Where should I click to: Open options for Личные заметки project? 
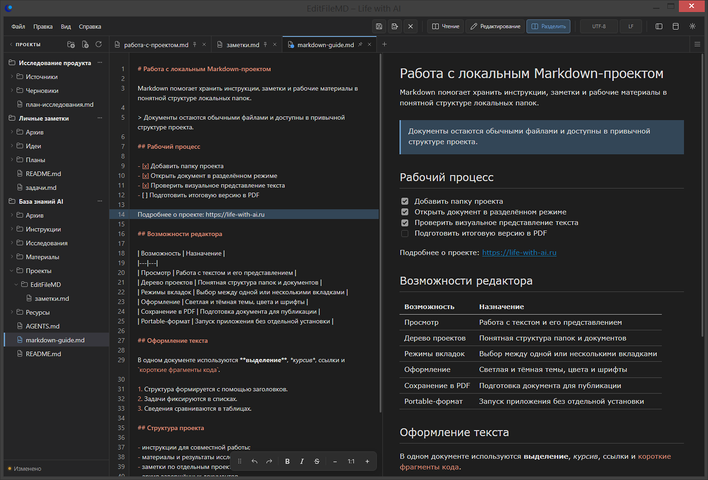(x=100, y=118)
